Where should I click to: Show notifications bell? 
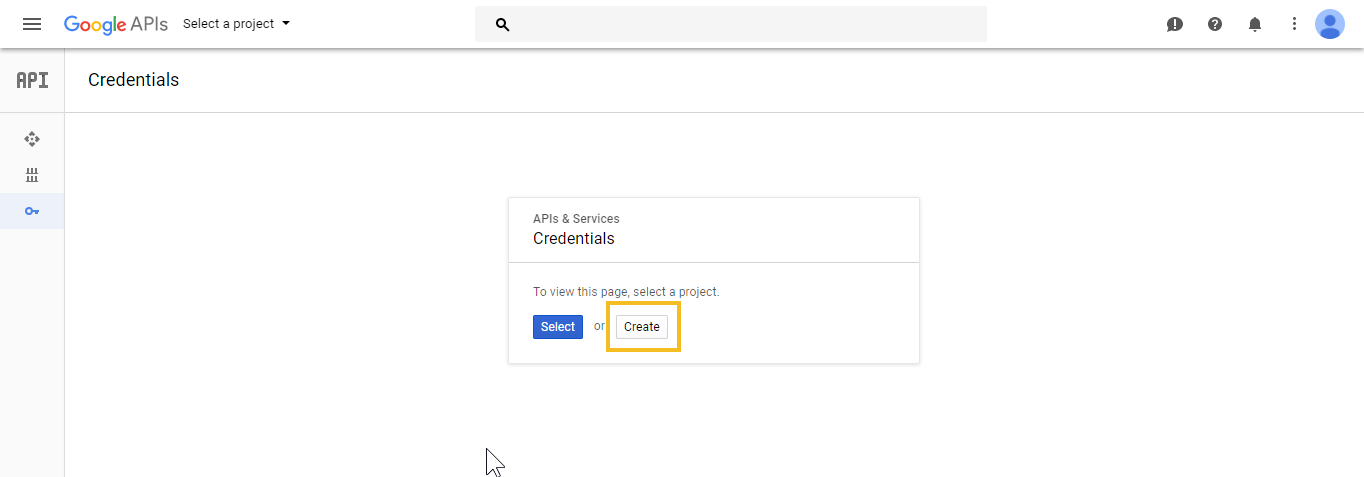(1255, 24)
